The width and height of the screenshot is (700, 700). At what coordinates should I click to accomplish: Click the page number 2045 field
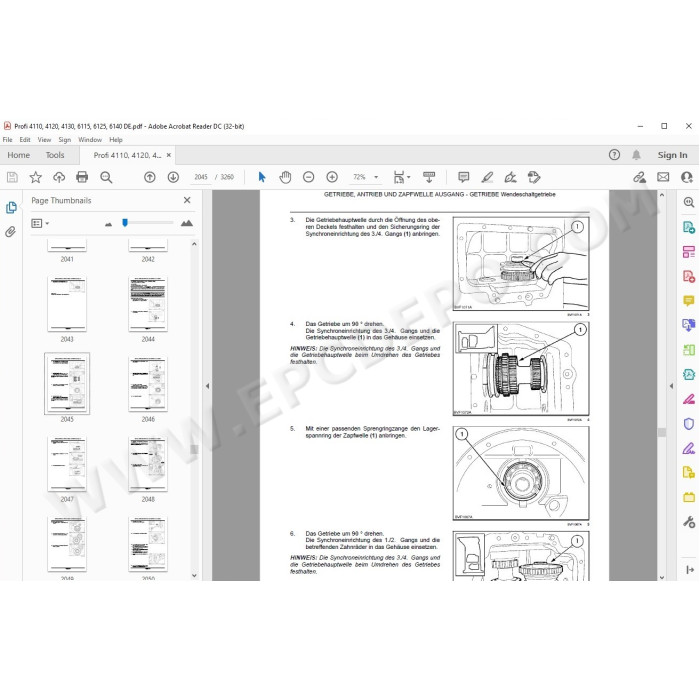point(201,177)
